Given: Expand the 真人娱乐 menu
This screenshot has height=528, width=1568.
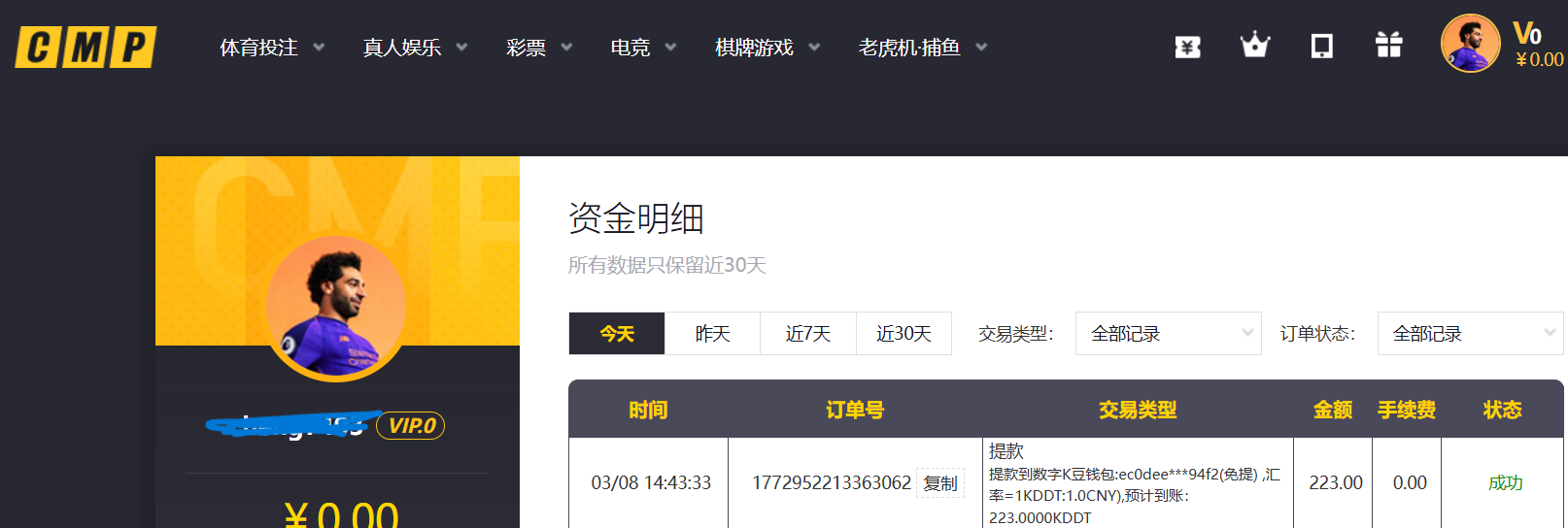Looking at the screenshot, I should [x=415, y=48].
